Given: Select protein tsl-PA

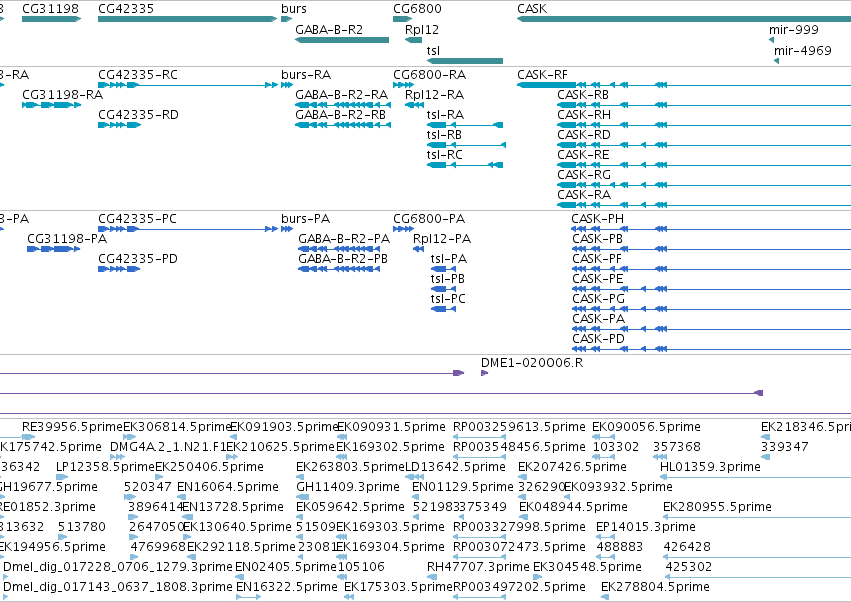Looking at the screenshot, I should click(x=443, y=269).
